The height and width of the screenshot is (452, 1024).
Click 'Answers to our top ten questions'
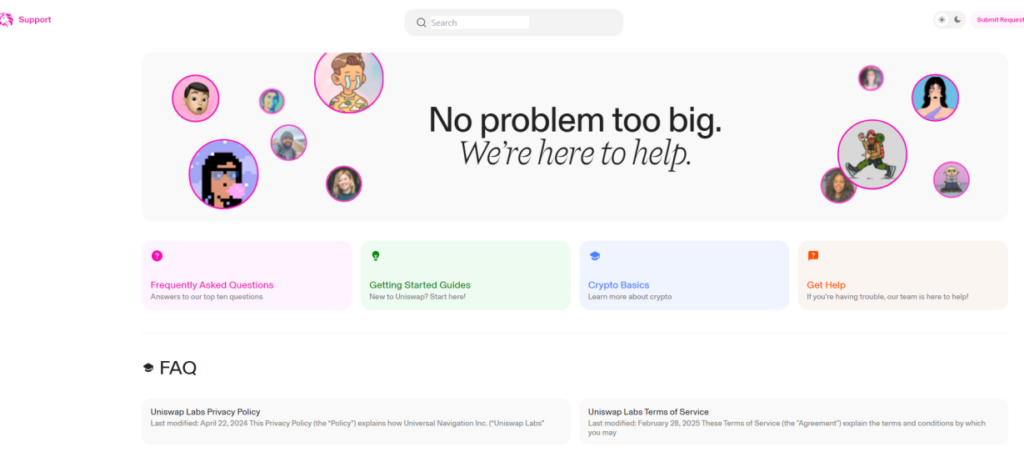point(206,297)
